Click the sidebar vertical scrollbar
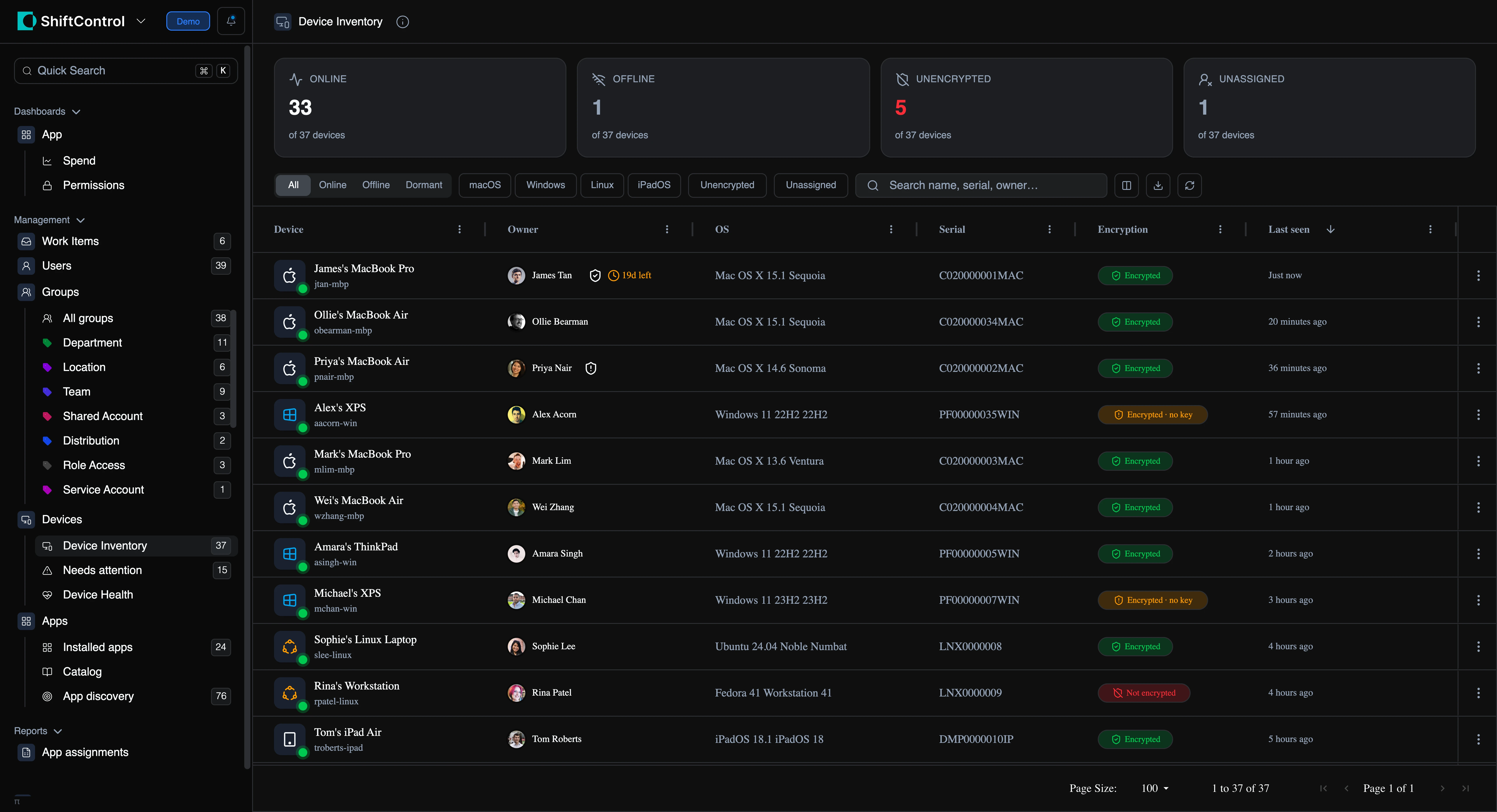This screenshot has width=1497, height=812. [248, 407]
